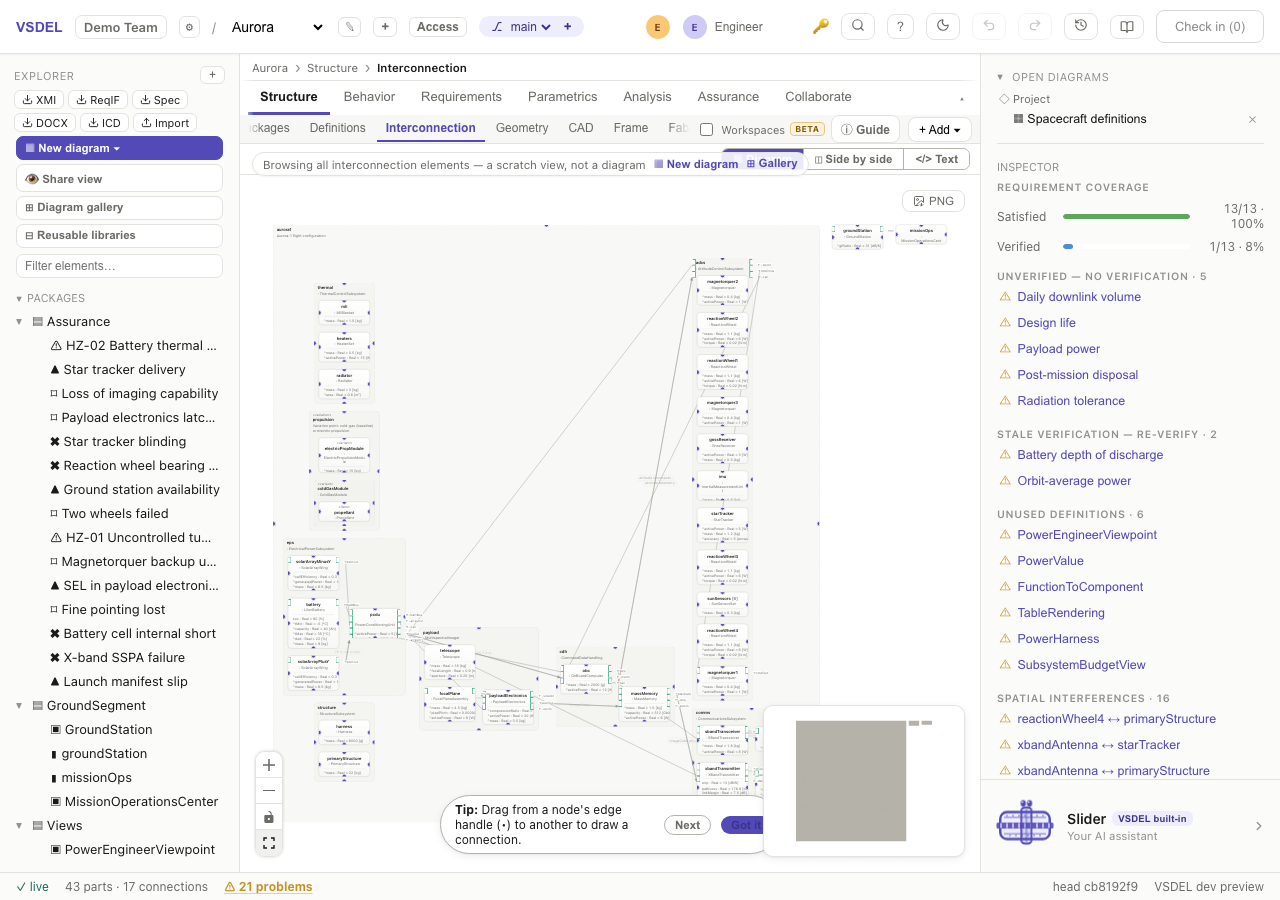The height and width of the screenshot is (900, 1280).
Task: Click the diagram minimap thumbnail
Action: tap(864, 780)
